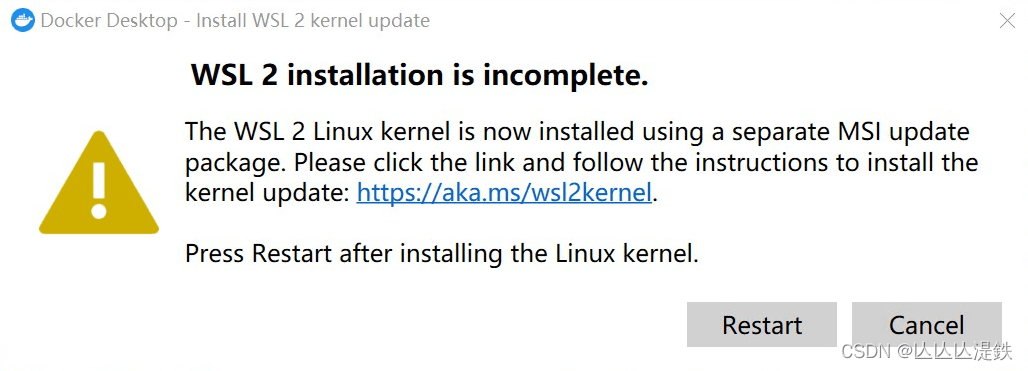
Task: Close the dialog using the X button
Action: 1008,20
